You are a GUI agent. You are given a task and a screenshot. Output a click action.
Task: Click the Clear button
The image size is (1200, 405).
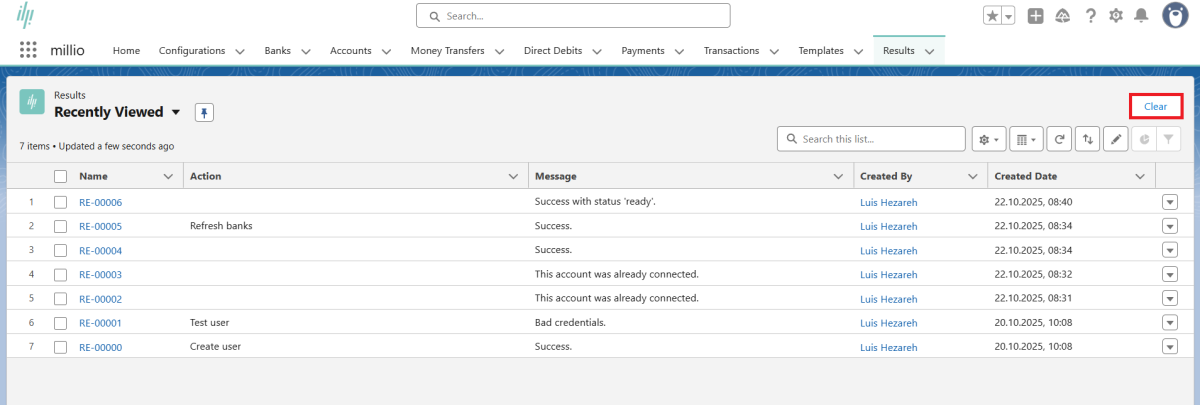tap(1155, 106)
